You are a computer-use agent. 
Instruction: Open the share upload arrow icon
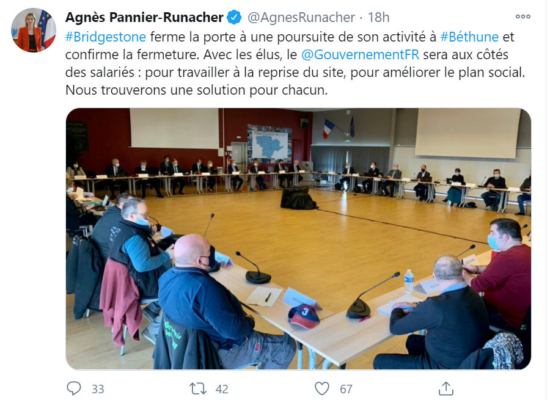click(446, 388)
